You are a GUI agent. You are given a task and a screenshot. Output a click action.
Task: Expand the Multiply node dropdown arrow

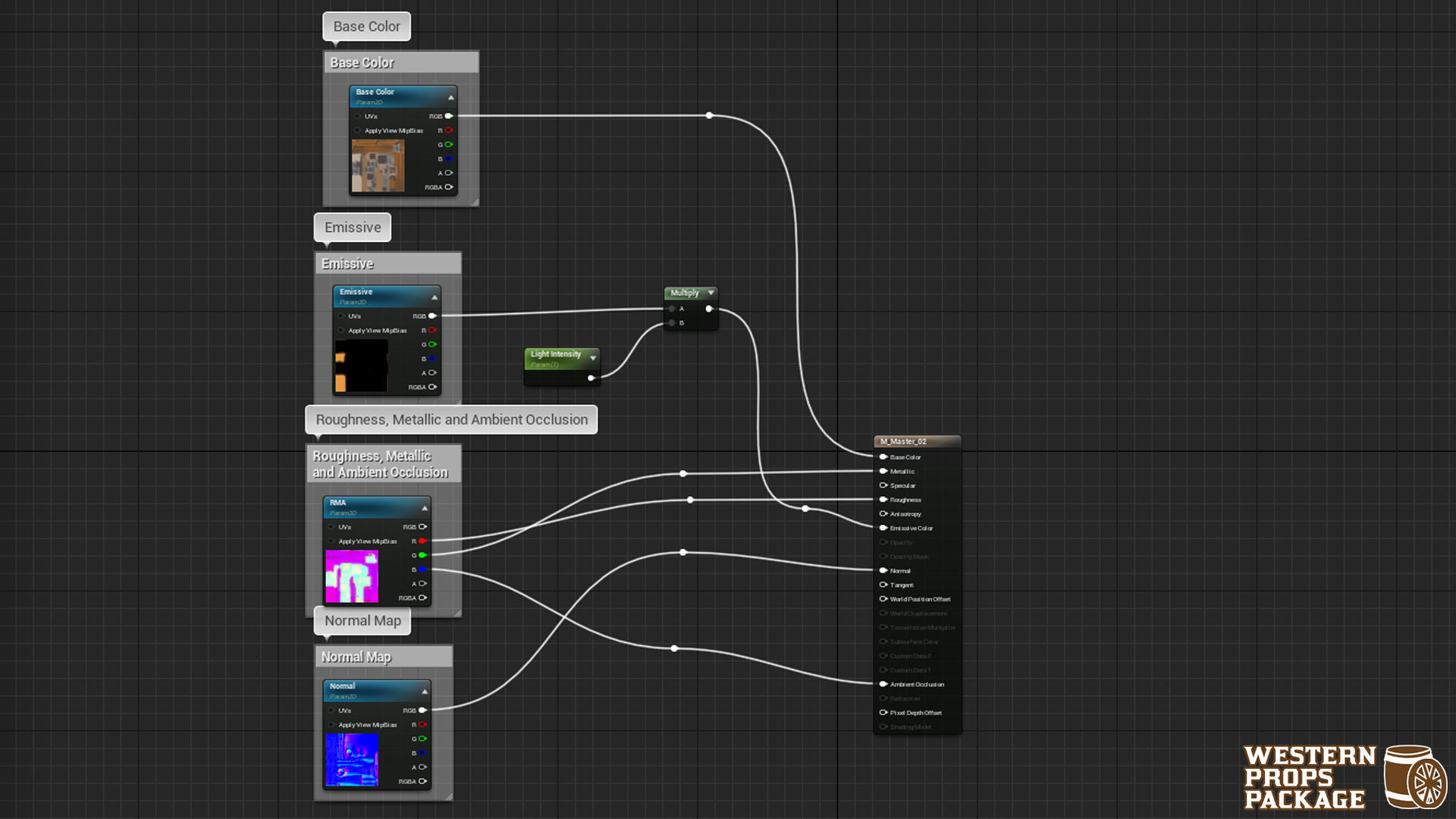pyautogui.click(x=711, y=293)
